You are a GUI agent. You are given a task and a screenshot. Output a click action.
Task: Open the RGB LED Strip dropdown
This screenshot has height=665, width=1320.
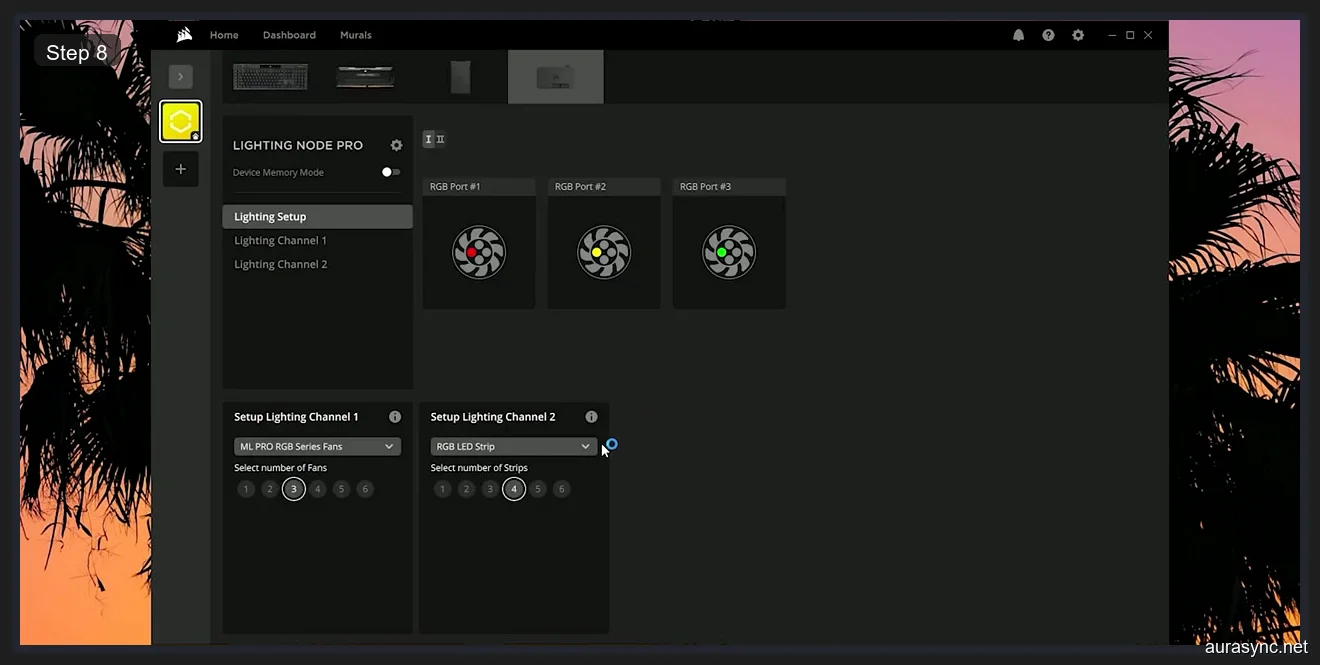[513, 446]
